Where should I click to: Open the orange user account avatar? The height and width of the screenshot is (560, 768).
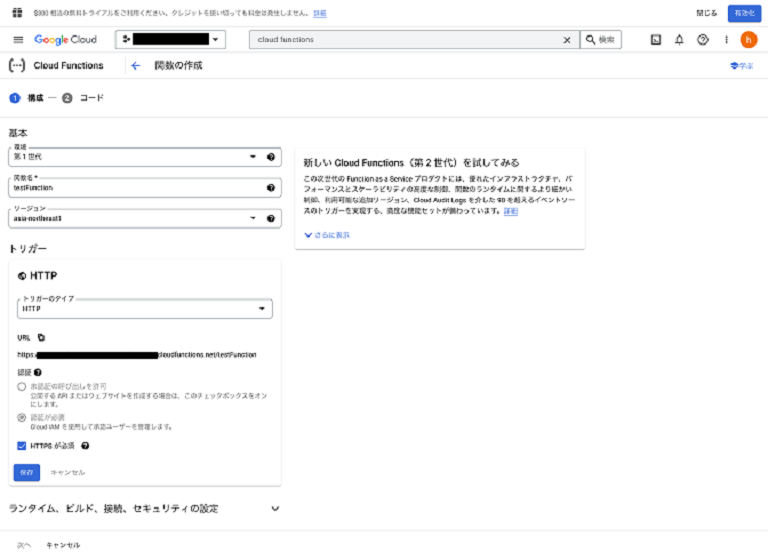pos(748,40)
